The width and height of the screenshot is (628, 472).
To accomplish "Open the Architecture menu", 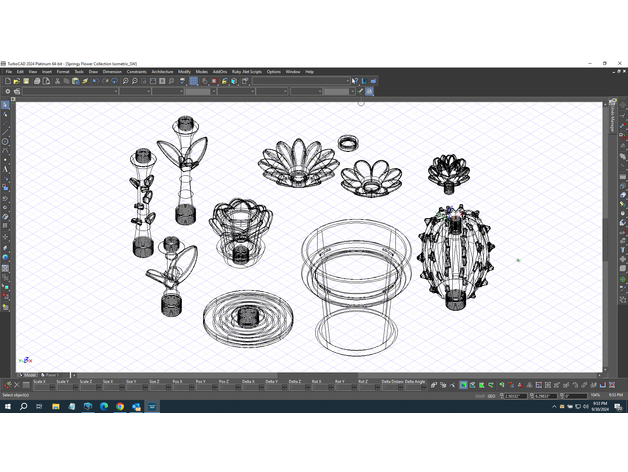I will point(162,72).
